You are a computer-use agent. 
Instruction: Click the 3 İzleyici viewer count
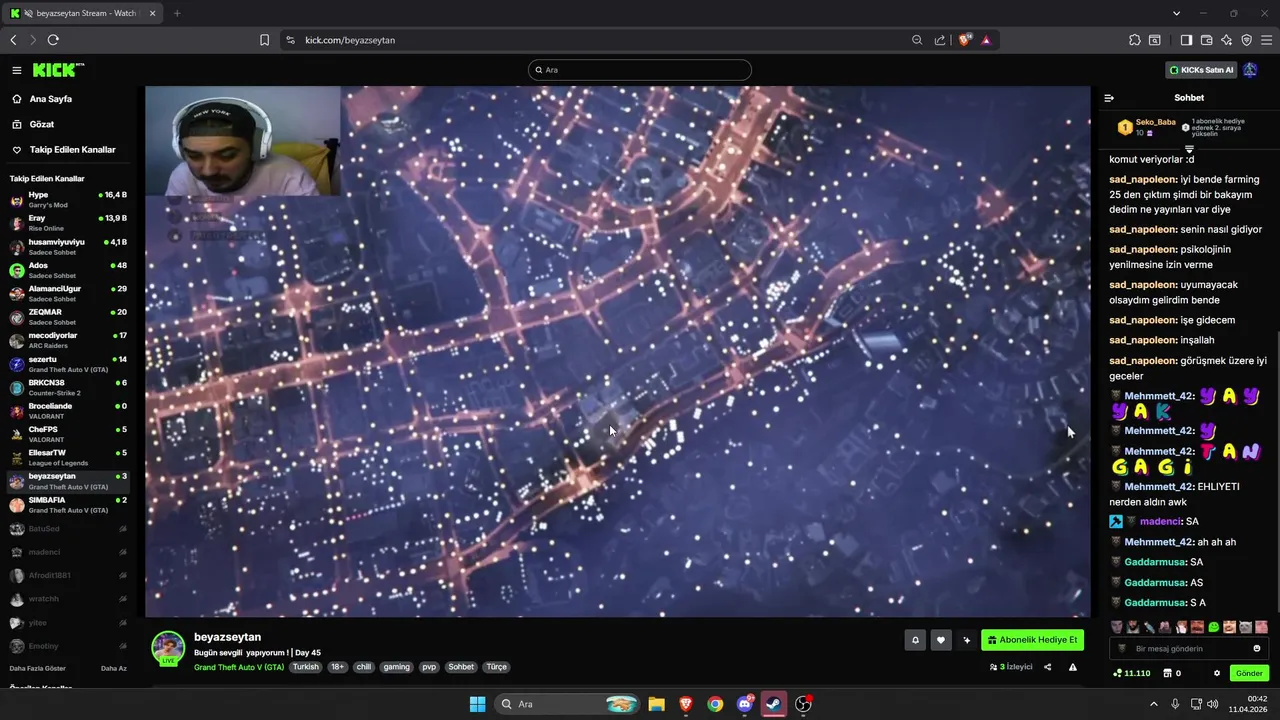1011,667
